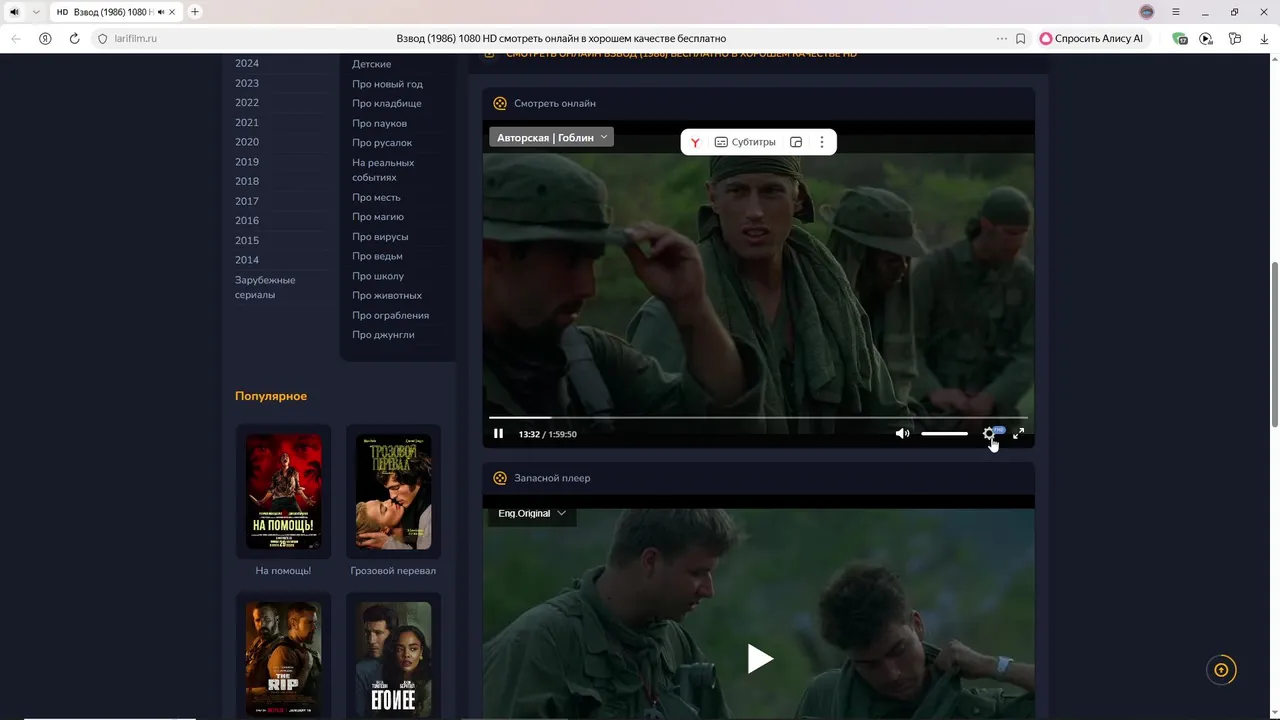1280x720 pixels.
Task: Adjust the main player volume slider
Action: (944, 434)
